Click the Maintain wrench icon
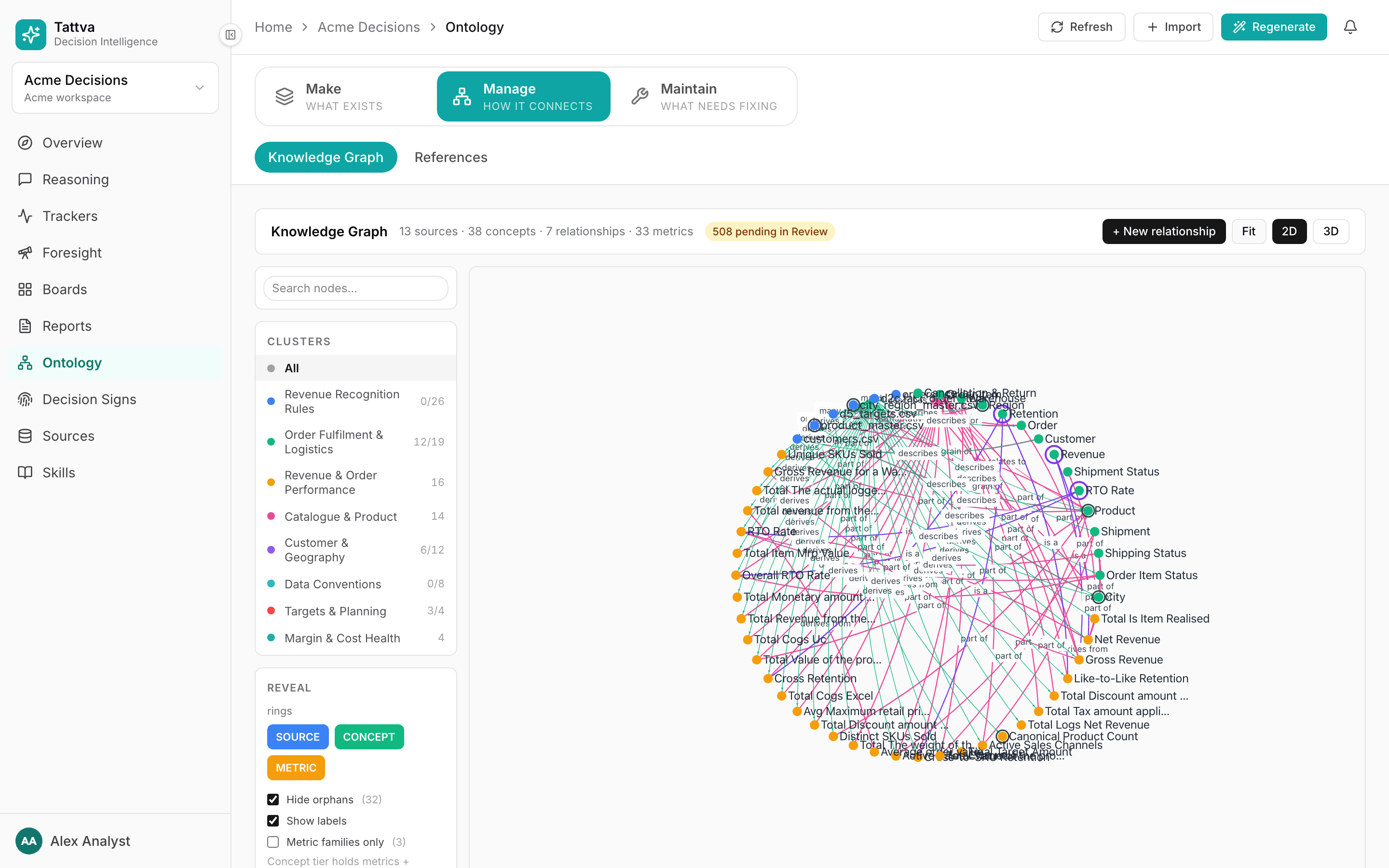1389x868 pixels. pos(640,96)
